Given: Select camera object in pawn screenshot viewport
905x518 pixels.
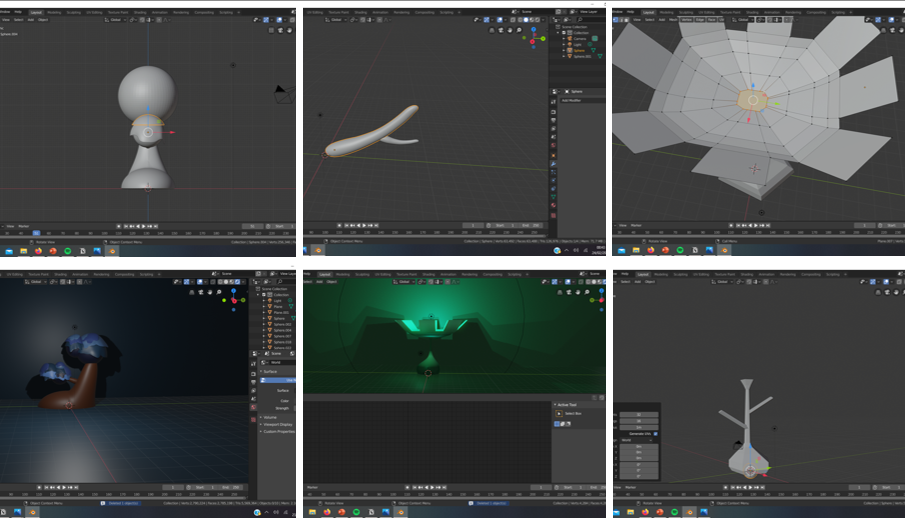Looking at the screenshot, I should pyautogui.click(x=283, y=94).
